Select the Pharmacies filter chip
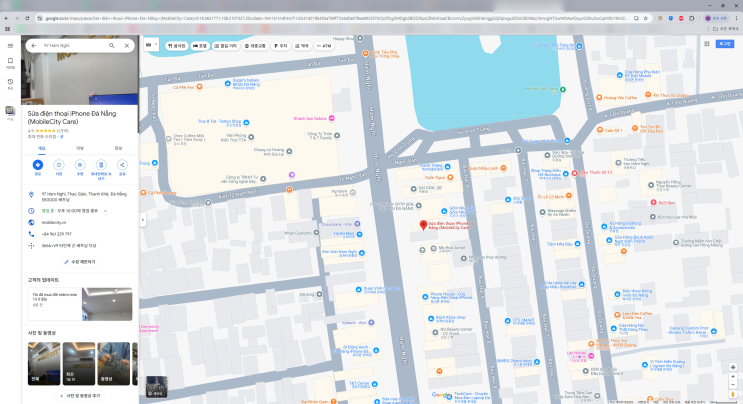This screenshot has width=743, height=404. (x=302, y=46)
